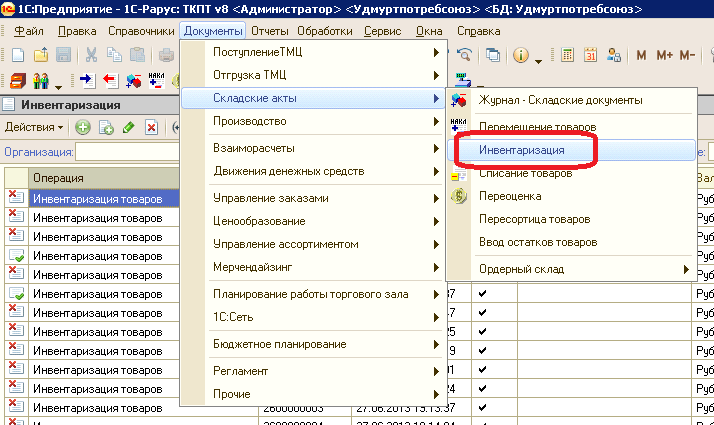
Task: Click the Print icon in the toolbar
Action: pyautogui.click(x=166, y=55)
